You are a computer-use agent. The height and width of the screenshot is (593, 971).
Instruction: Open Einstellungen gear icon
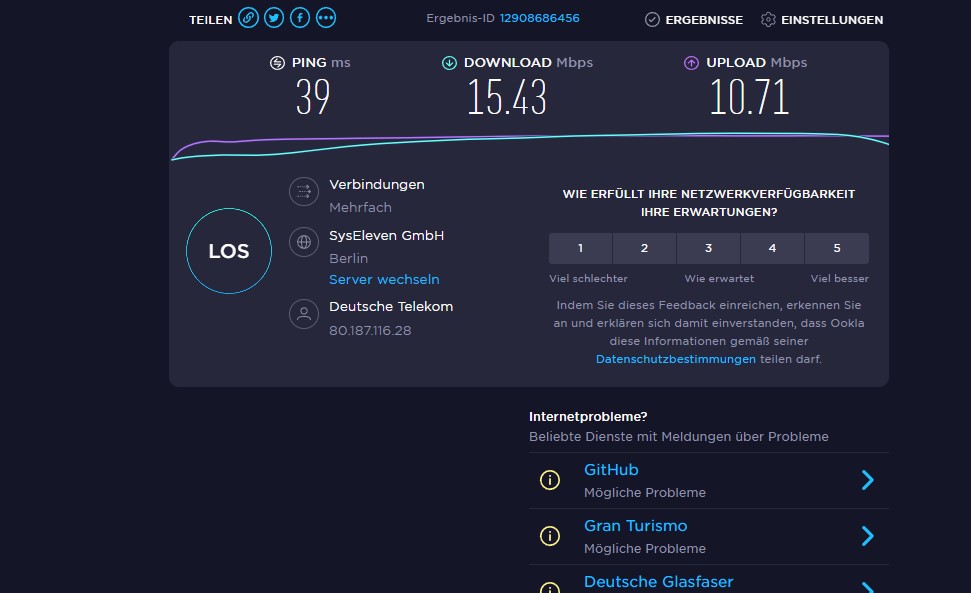(768, 20)
